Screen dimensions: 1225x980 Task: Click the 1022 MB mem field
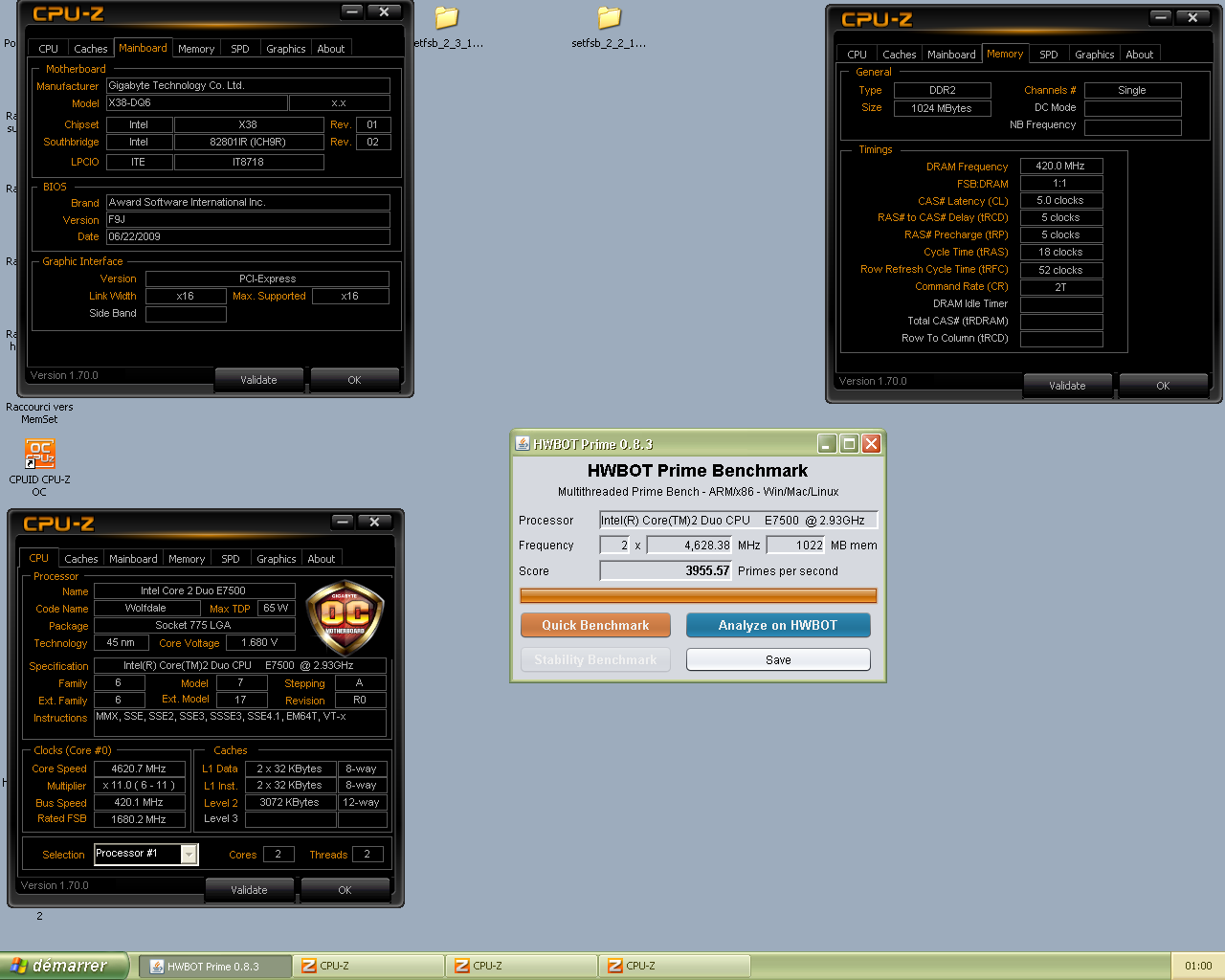pyautogui.click(x=796, y=546)
